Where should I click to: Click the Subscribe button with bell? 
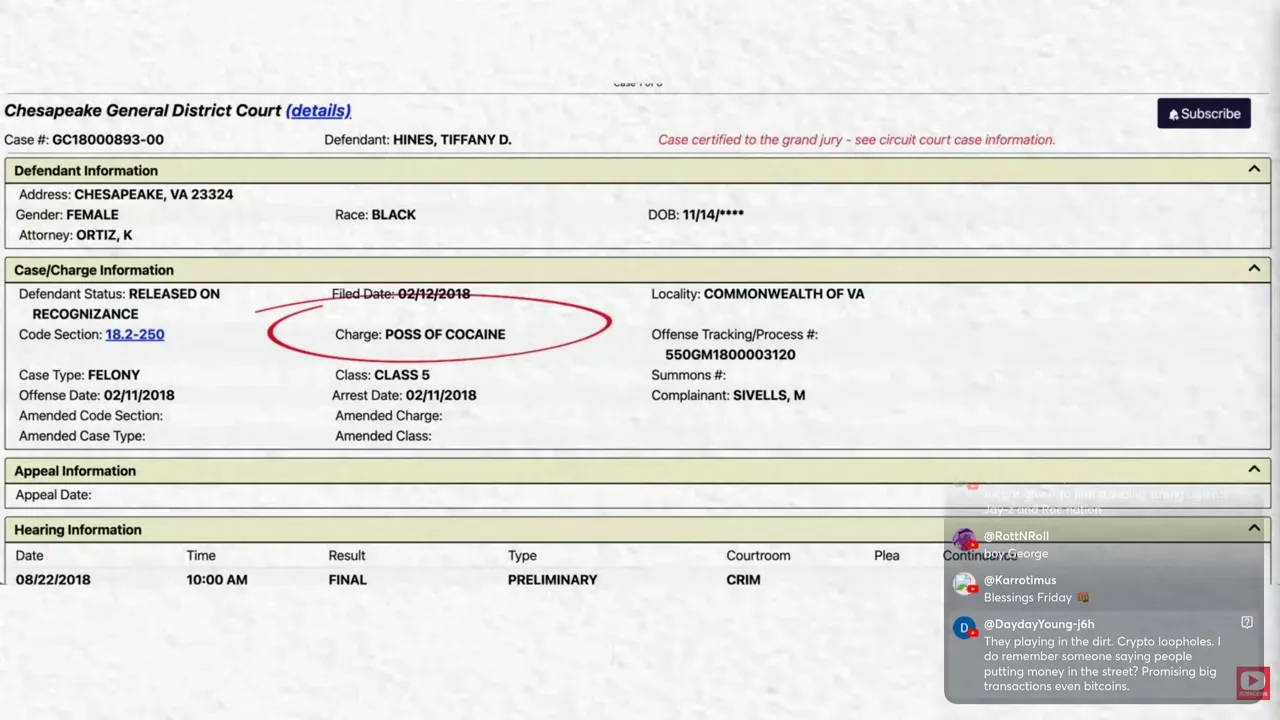pyautogui.click(x=1204, y=113)
